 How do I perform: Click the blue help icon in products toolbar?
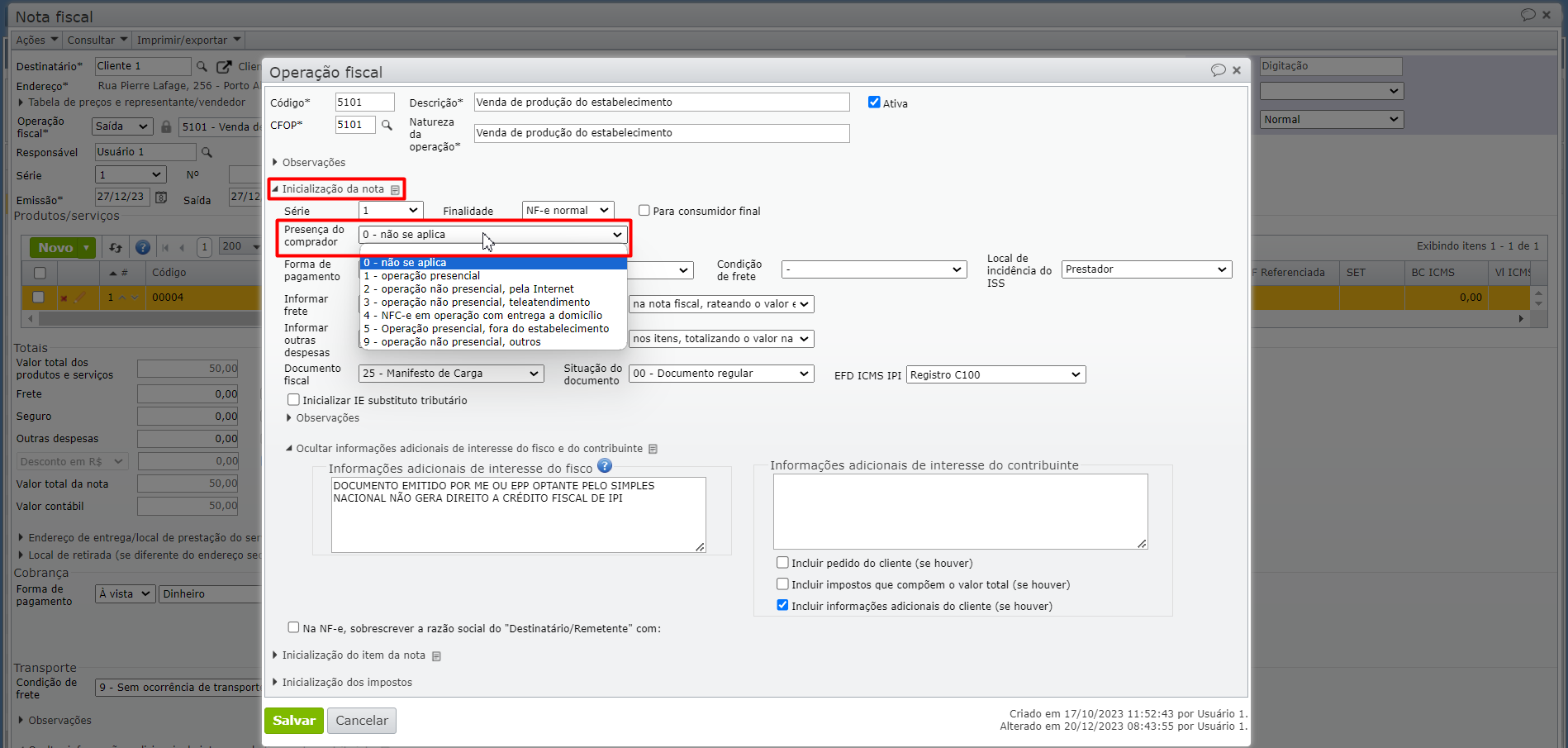pyautogui.click(x=143, y=247)
